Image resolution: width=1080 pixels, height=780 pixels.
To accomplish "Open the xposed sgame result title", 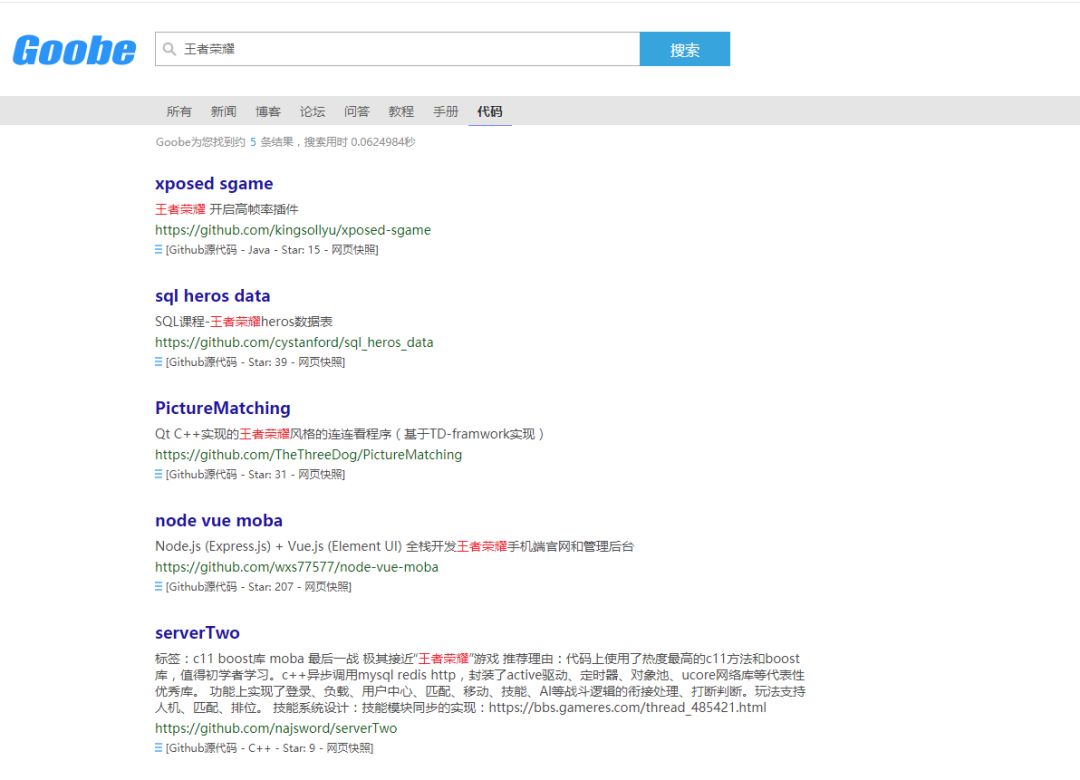I will pyautogui.click(x=214, y=184).
